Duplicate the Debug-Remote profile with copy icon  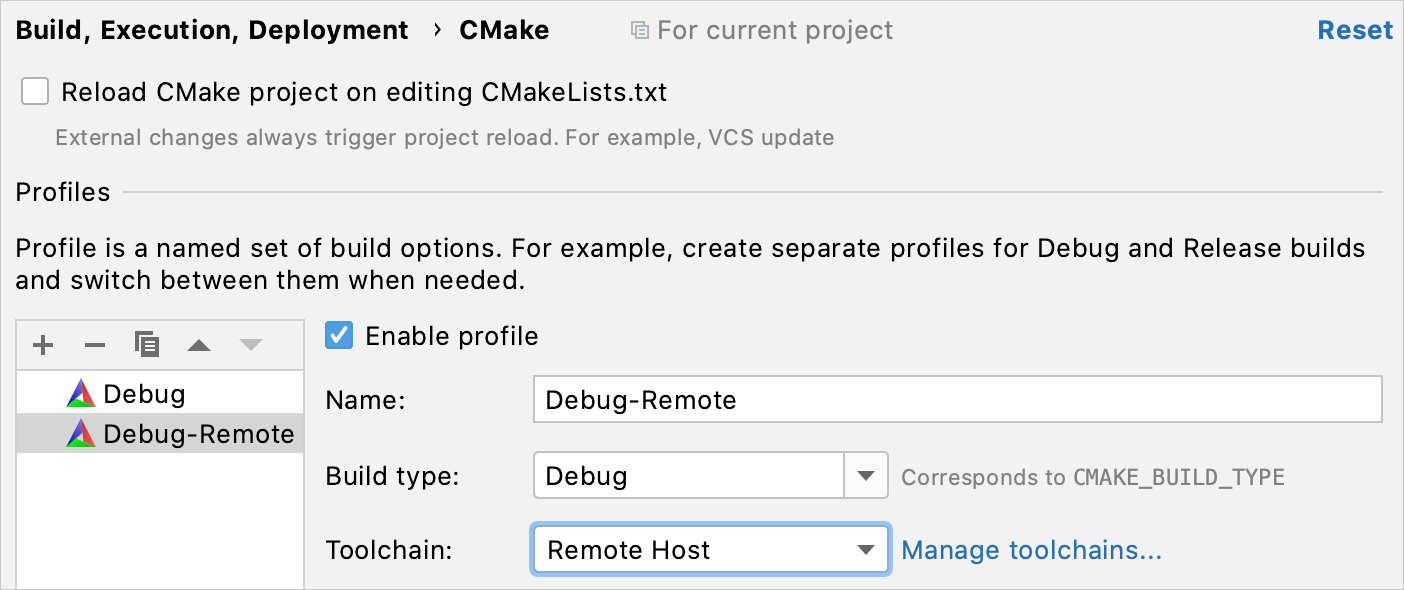tap(148, 344)
